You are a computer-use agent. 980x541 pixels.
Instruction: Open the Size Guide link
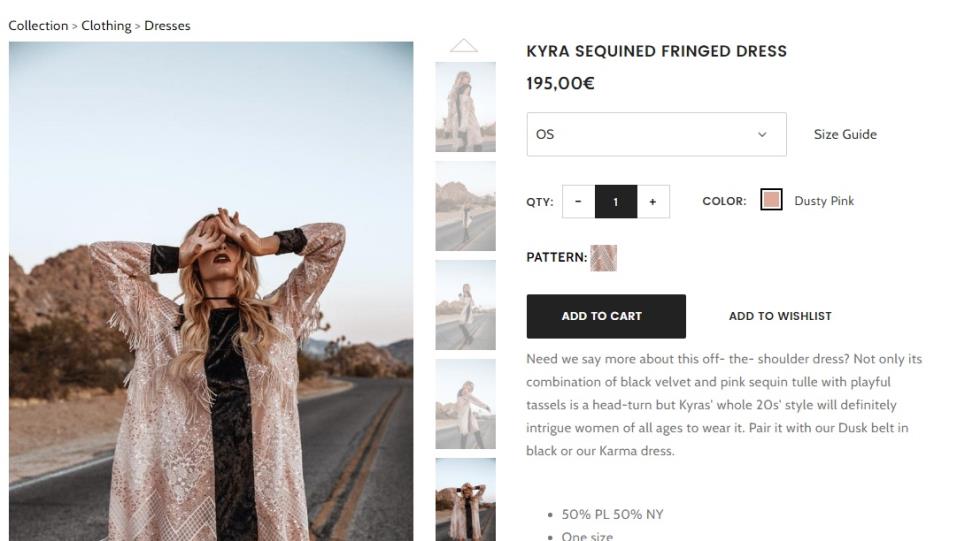tap(845, 134)
